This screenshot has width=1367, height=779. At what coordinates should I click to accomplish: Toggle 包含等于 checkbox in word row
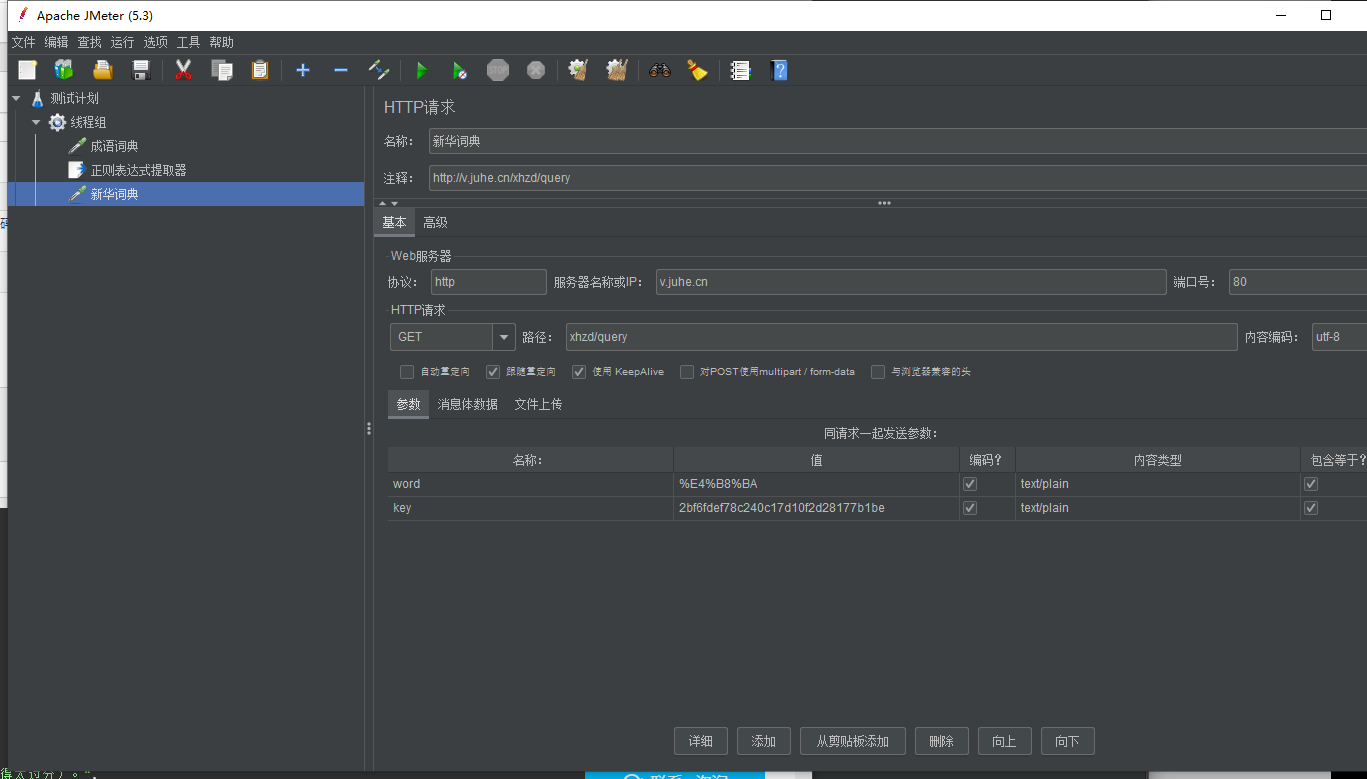coord(1311,484)
